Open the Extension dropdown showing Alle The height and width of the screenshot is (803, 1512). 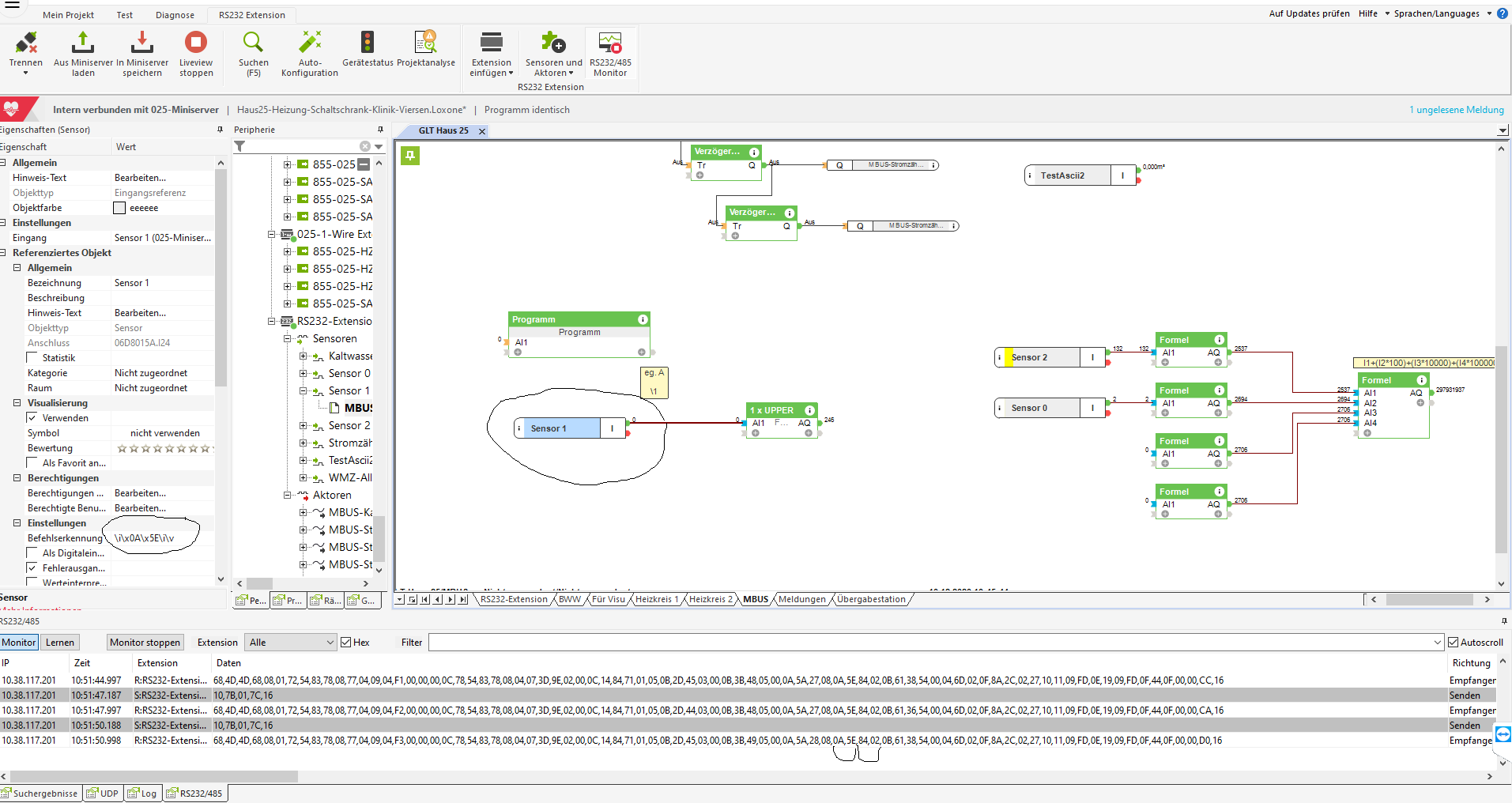(292, 643)
